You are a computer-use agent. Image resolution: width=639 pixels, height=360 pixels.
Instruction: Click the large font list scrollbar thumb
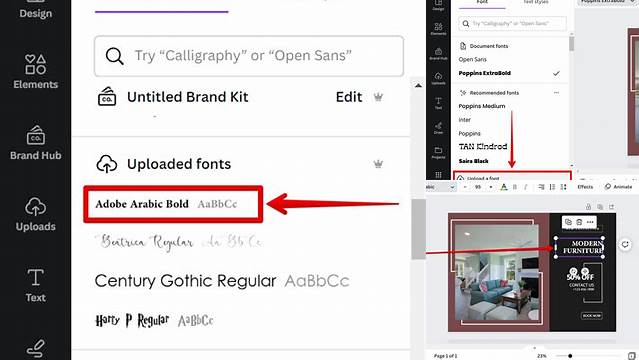[x=418, y=229]
